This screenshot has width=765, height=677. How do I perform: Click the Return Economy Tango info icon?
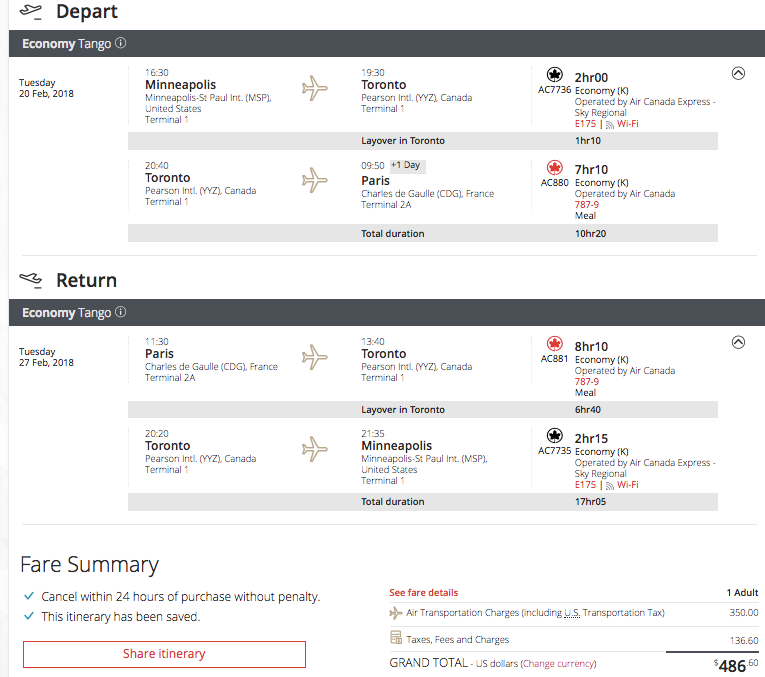[x=121, y=313]
